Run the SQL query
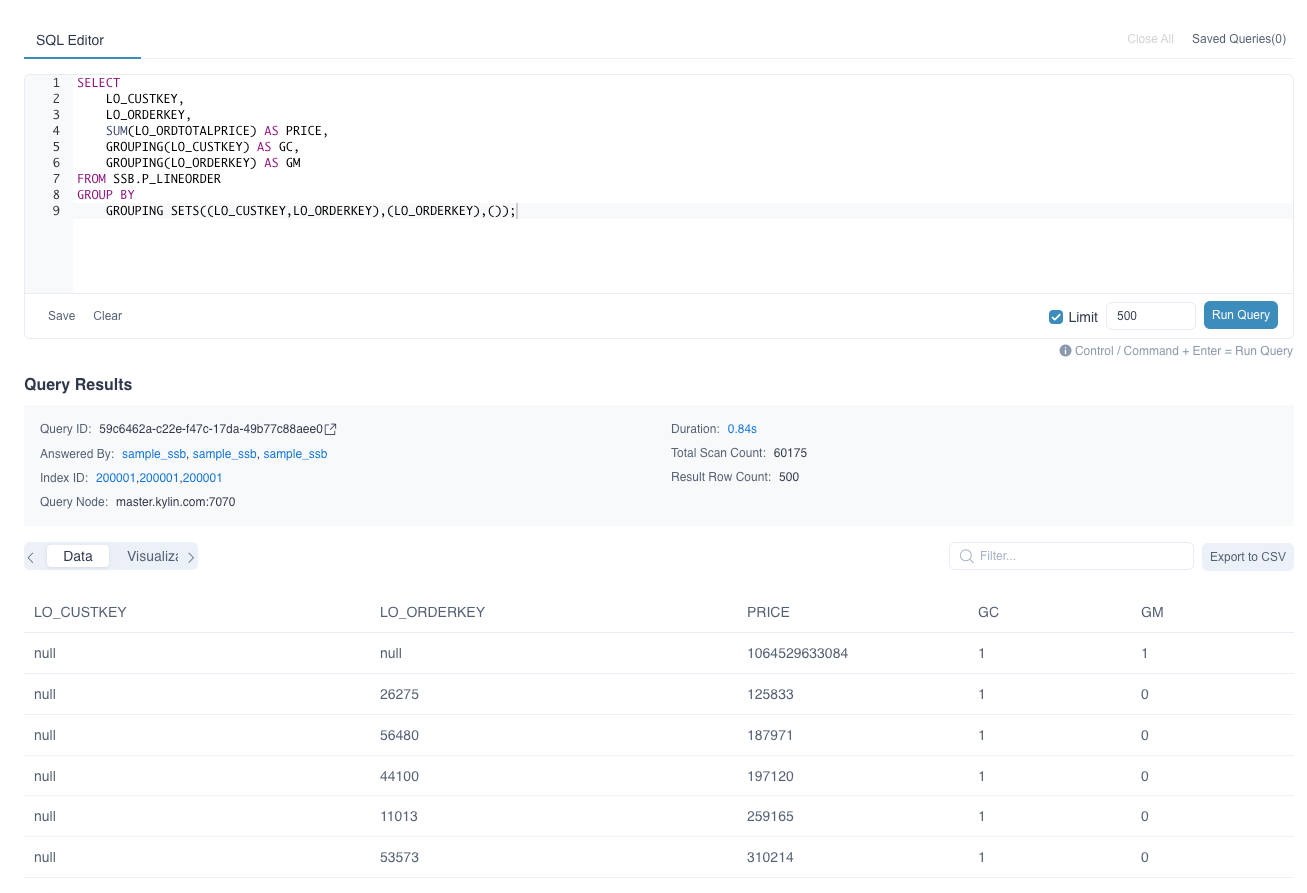Image resolution: width=1307 pixels, height=893 pixels. 1240,315
